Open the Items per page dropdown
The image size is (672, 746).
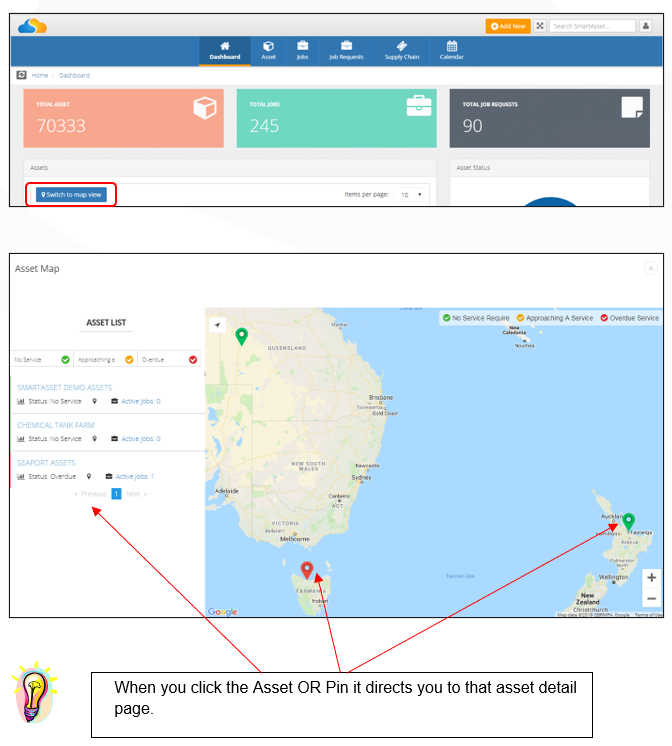pyautogui.click(x=409, y=195)
